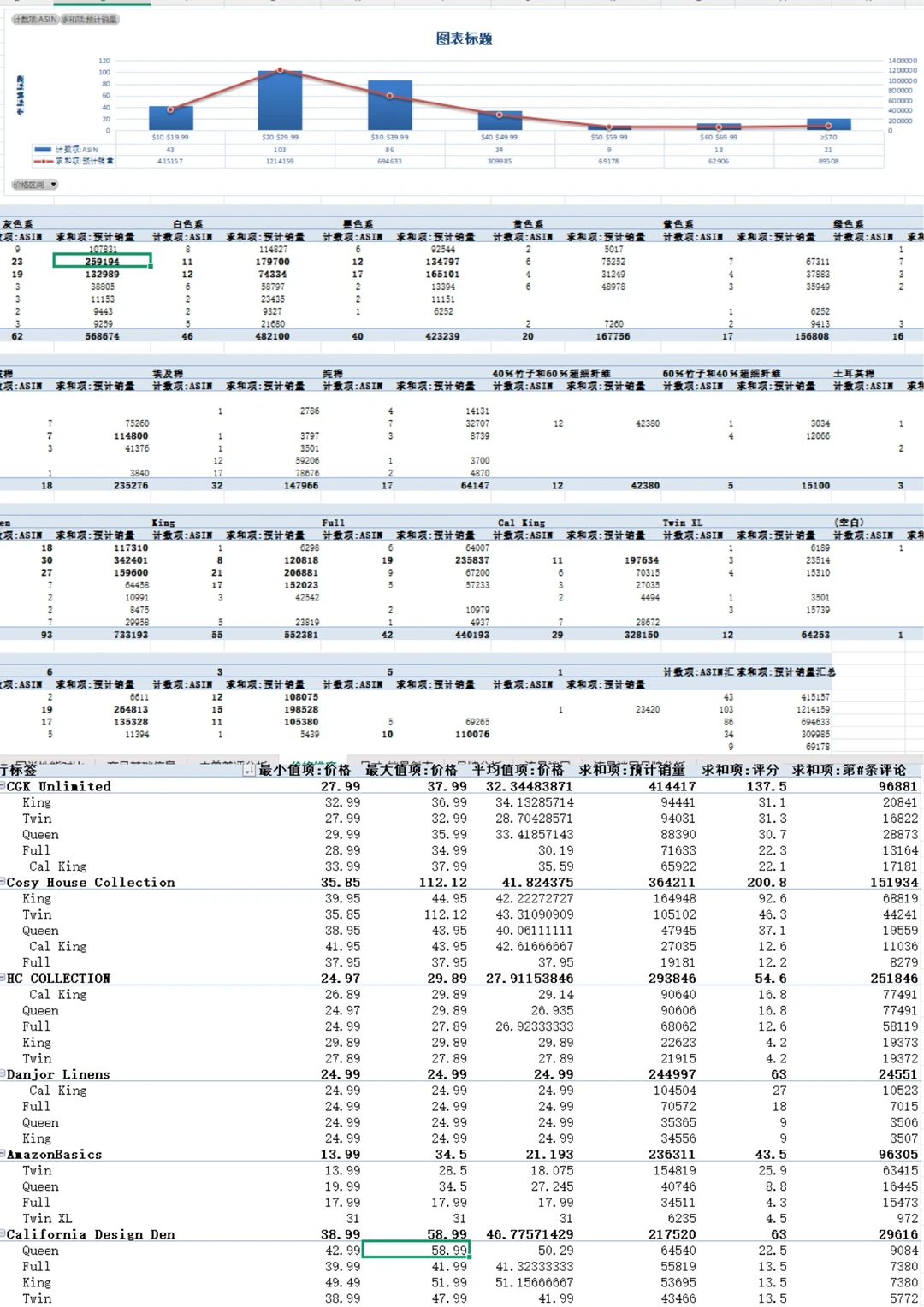924x1307 pixels.
Task: Select the $20-$29.99 bar in chart
Action: click(x=280, y=100)
